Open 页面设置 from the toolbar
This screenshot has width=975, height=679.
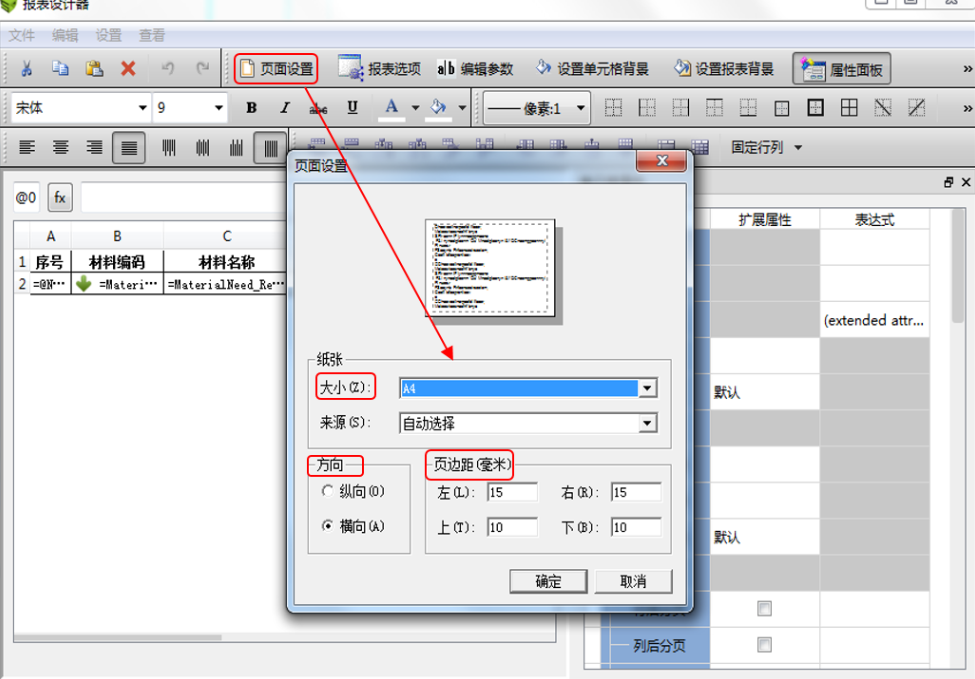(x=276, y=68)
